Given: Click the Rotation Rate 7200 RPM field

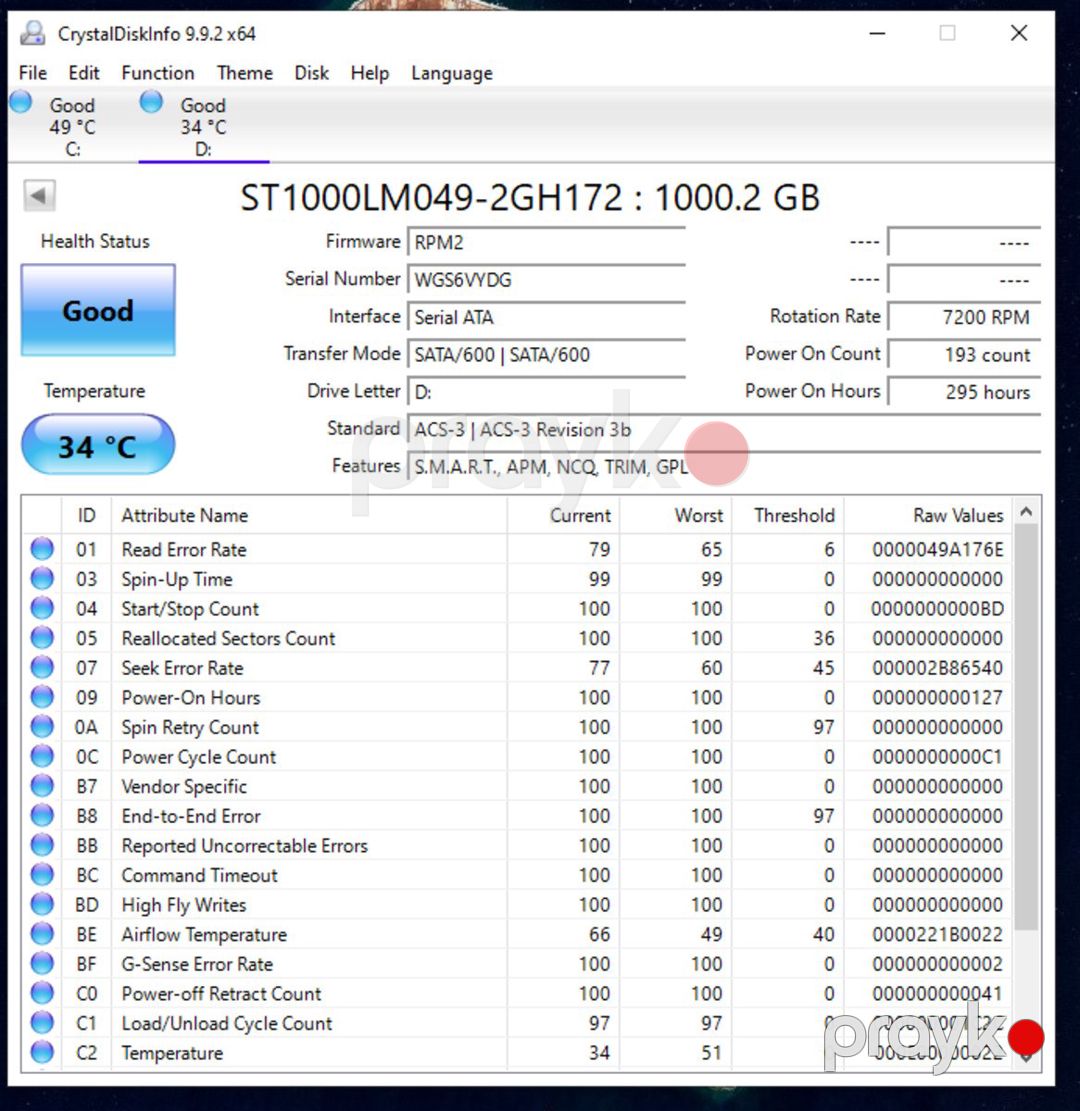Looking at the screenshot, I should pos(964,317).
